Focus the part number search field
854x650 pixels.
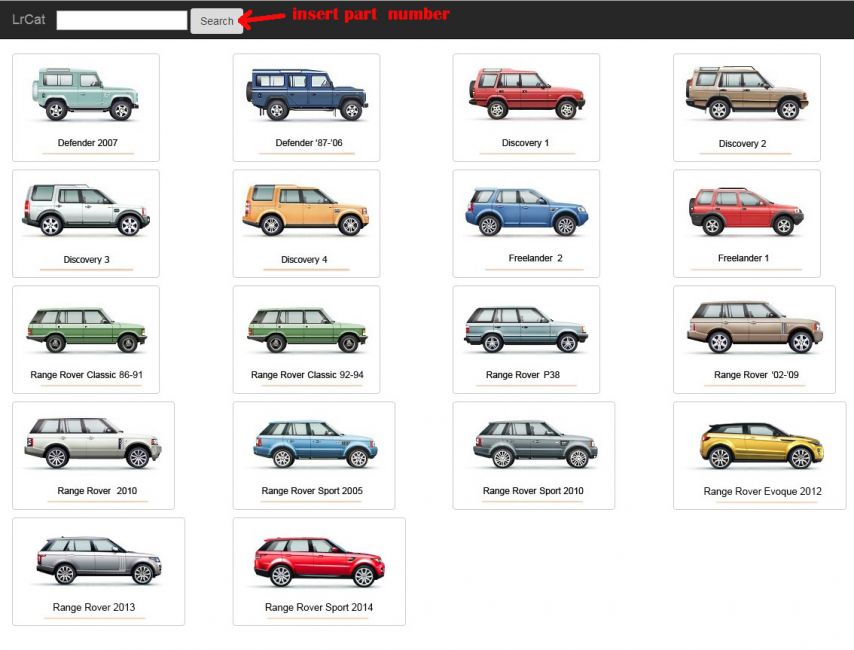[121, 21]
